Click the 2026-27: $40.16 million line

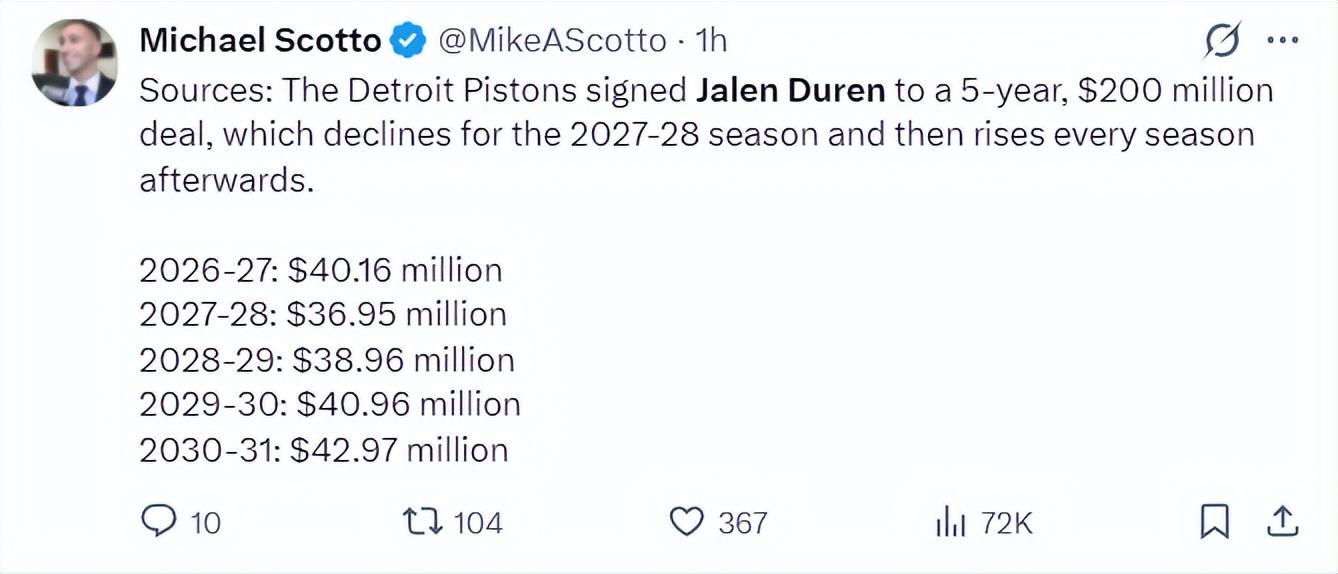click(320, 270)
